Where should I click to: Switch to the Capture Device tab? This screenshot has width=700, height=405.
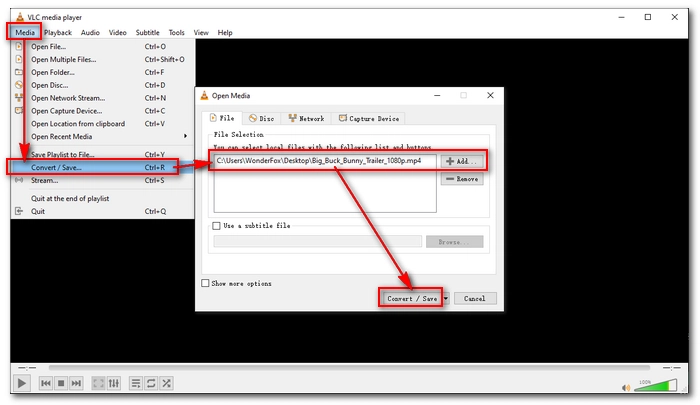coord(369,118)
